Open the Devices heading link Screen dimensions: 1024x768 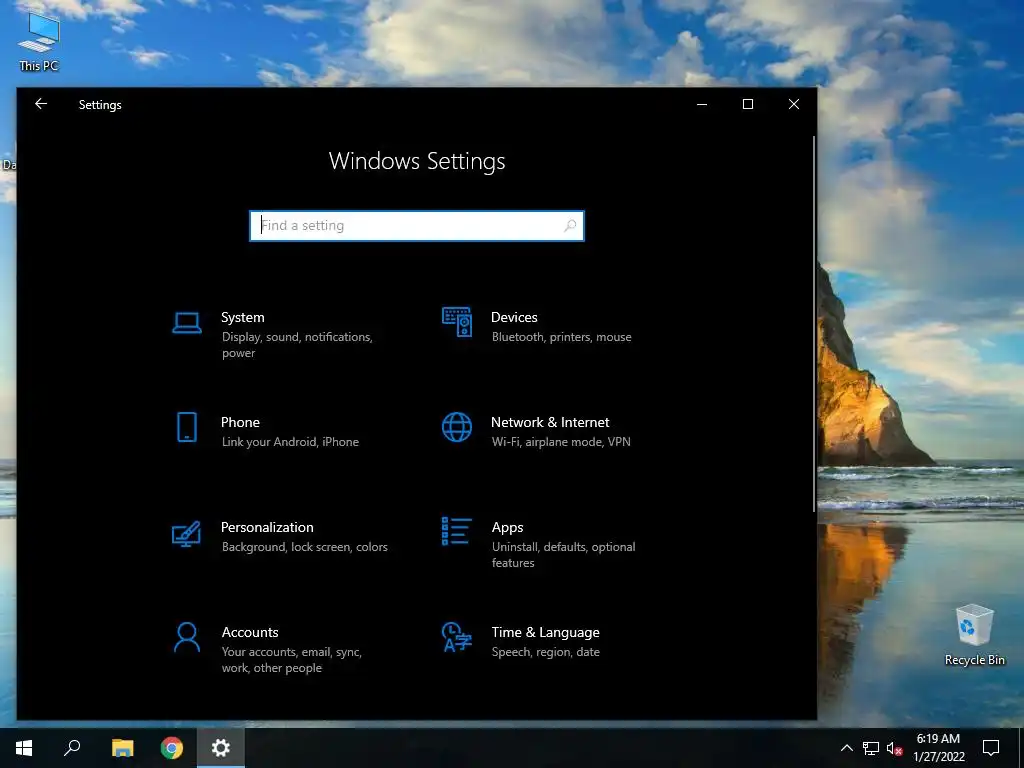pos(514,317)
